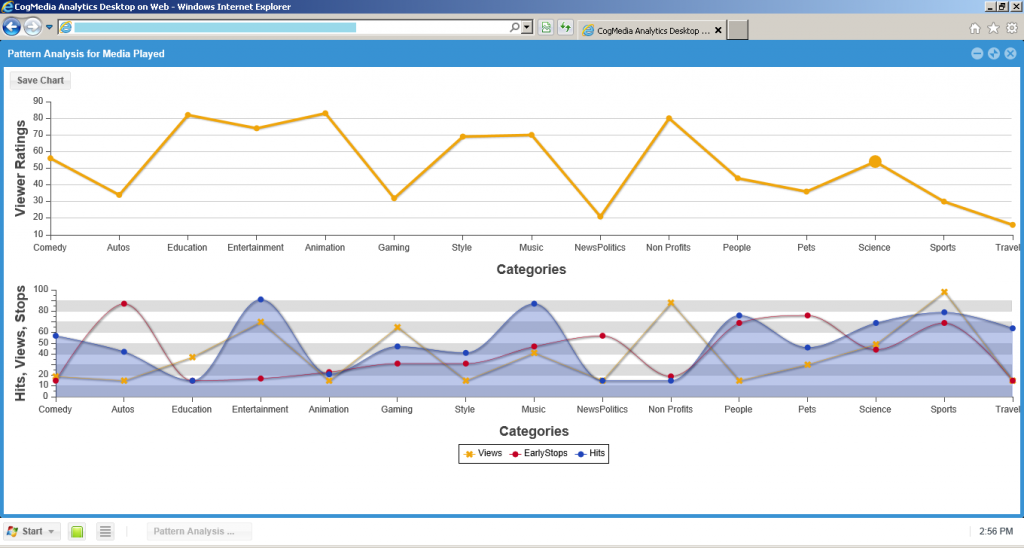The height and width of the screenshot is (548, 1024).
Task: Open browser Tools gear icon
Action: (x=1011, y=28)
